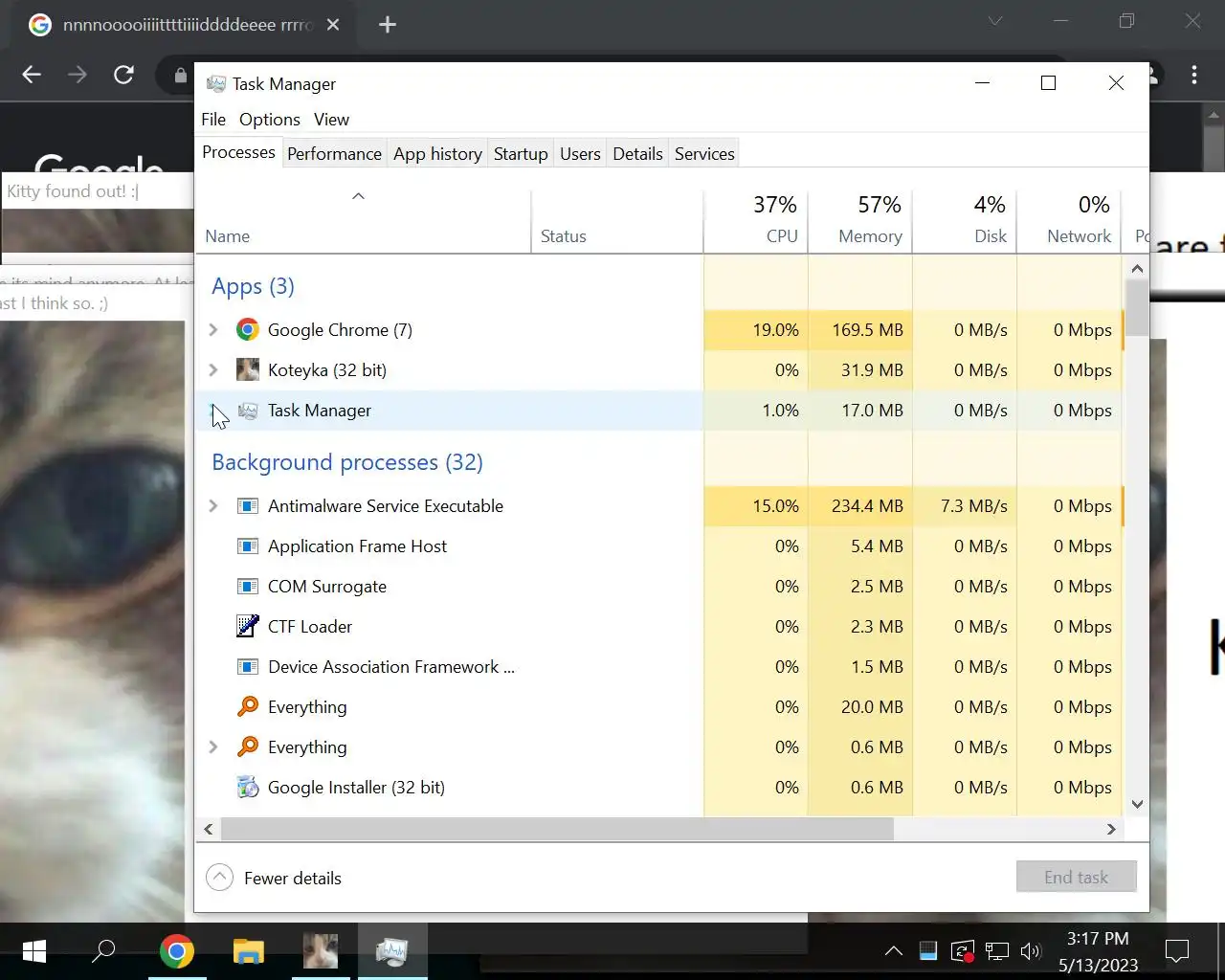
Task: Open the Windows Start menu
Action: coord(33,951)
